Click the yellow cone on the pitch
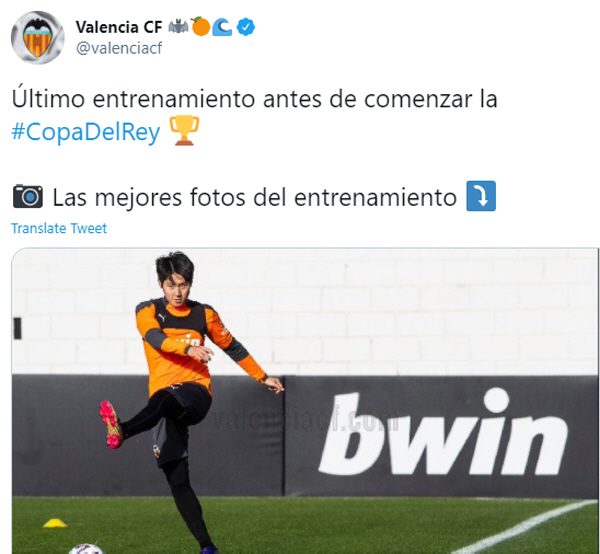The image size is (600, 554). (x=55, y=523)
